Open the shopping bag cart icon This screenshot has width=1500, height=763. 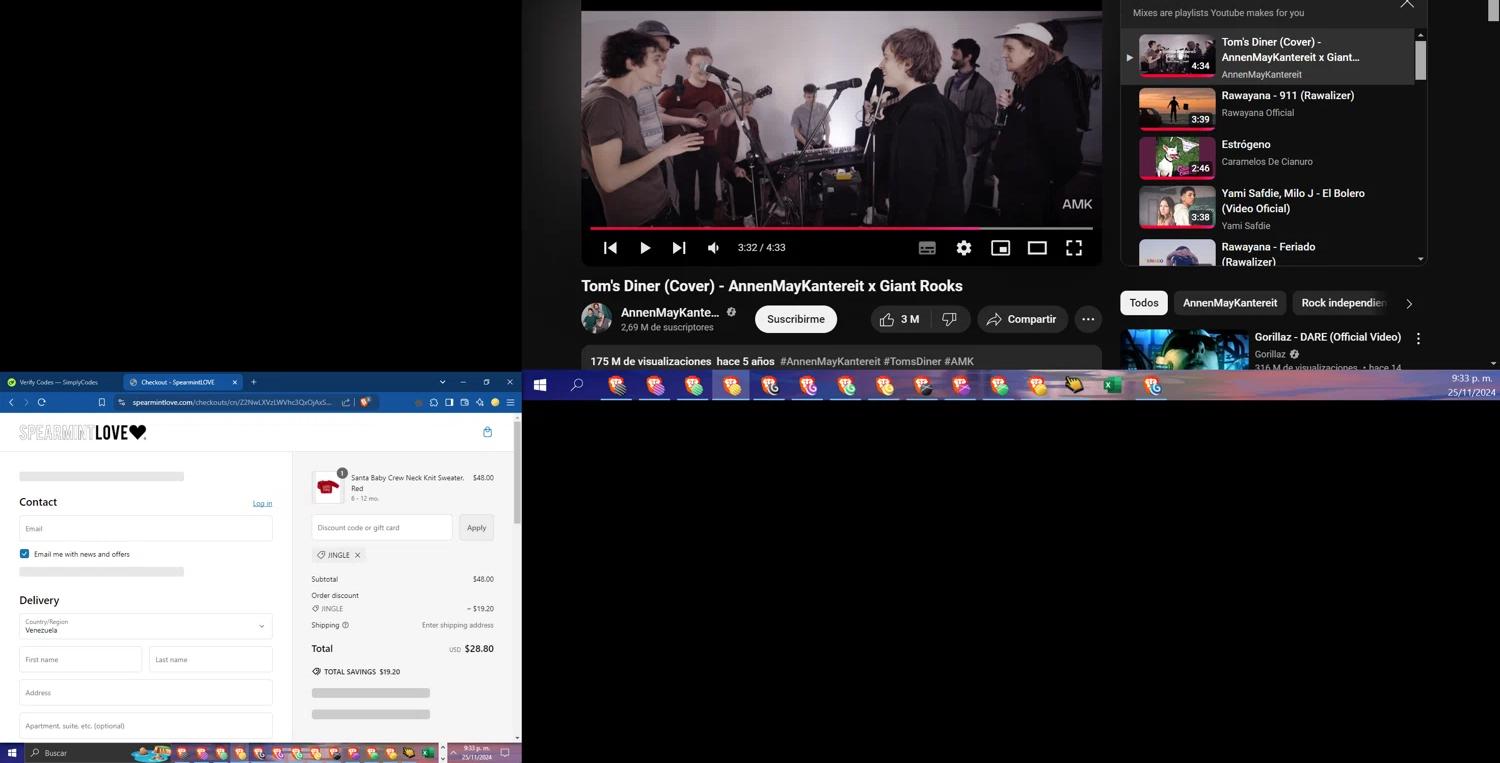pos(487,432)
